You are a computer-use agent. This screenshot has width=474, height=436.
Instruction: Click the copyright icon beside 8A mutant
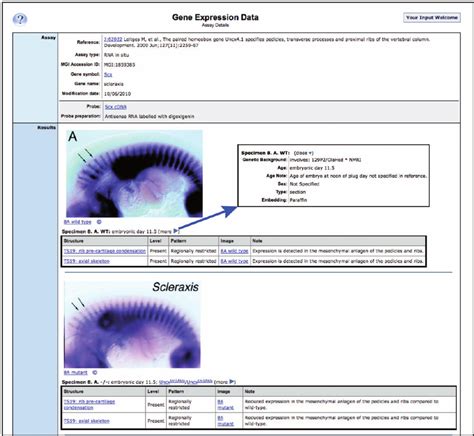click(95, 372)
